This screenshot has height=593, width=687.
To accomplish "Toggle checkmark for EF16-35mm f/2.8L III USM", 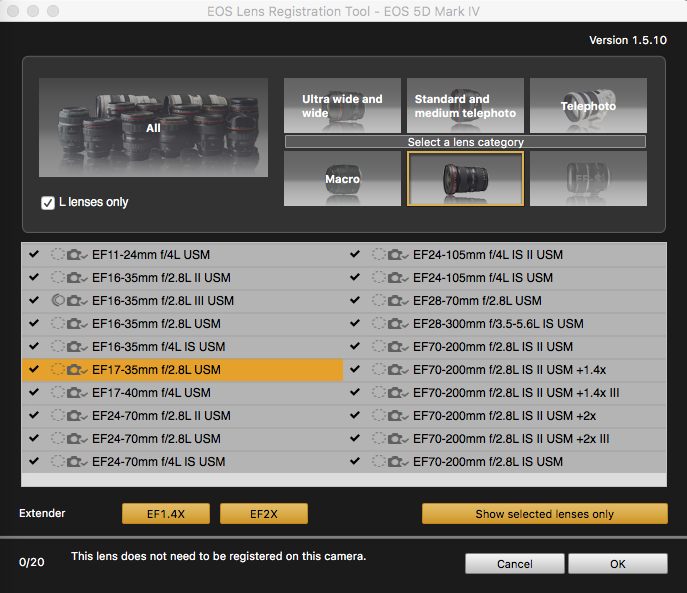I will (34, 300).
